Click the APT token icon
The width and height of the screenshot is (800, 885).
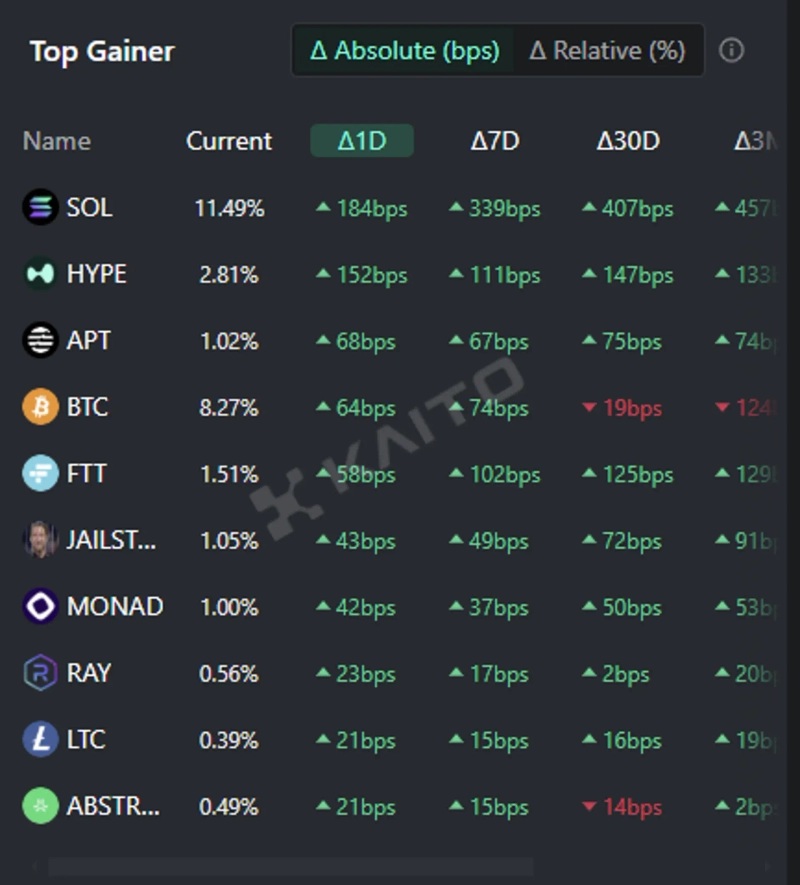click(x=40, y=341)
